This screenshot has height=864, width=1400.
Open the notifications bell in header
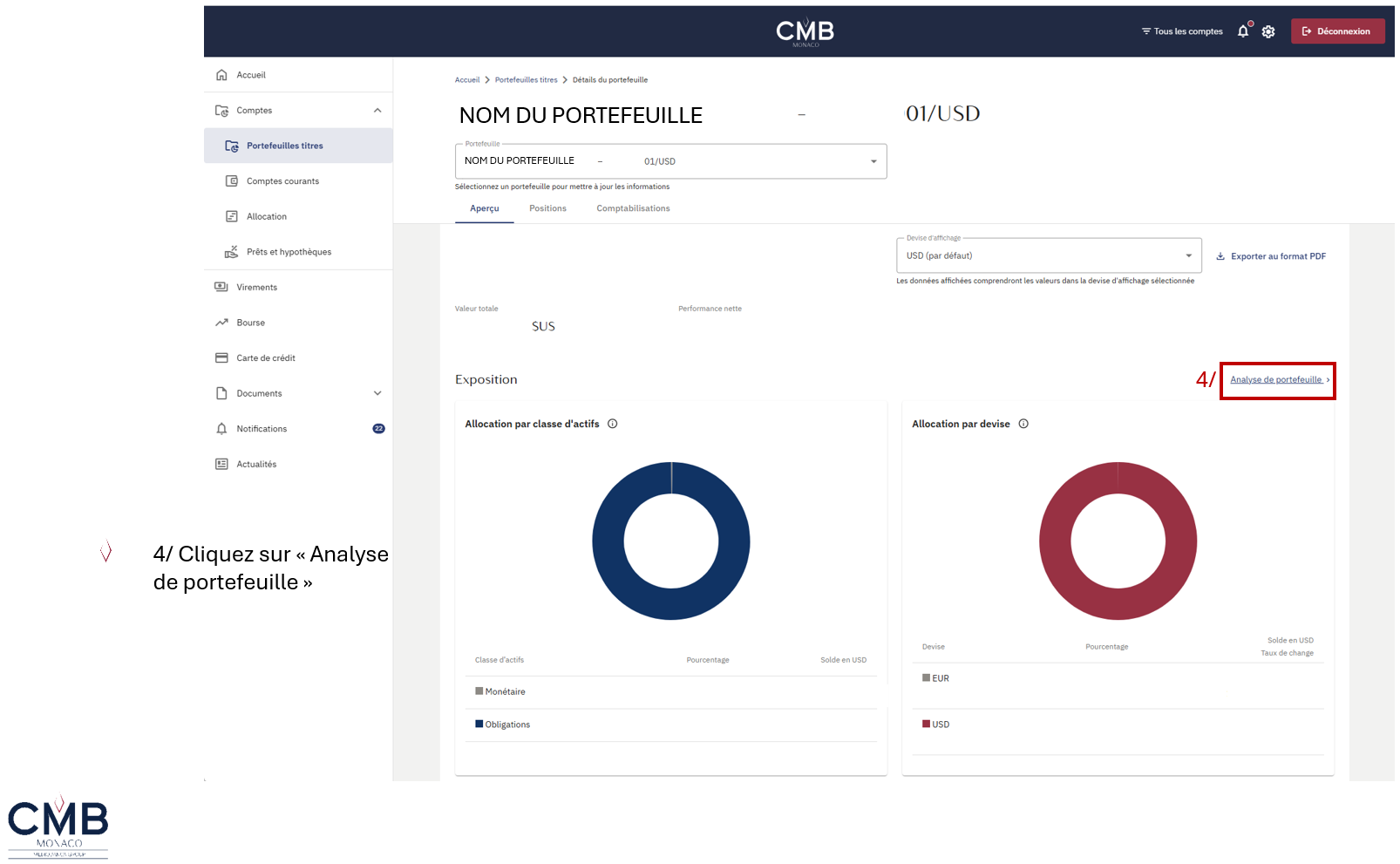coord(1243,31)
